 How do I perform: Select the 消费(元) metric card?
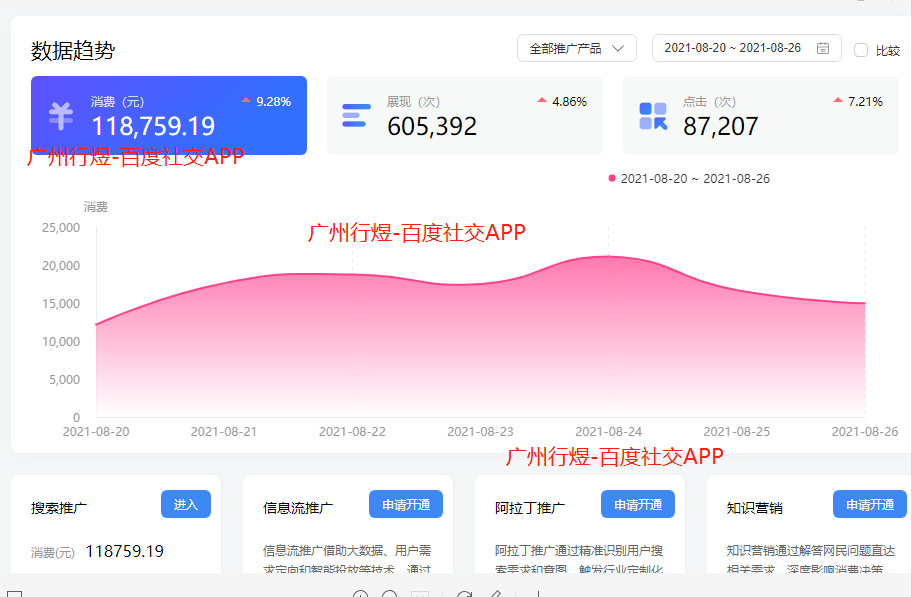169,115
